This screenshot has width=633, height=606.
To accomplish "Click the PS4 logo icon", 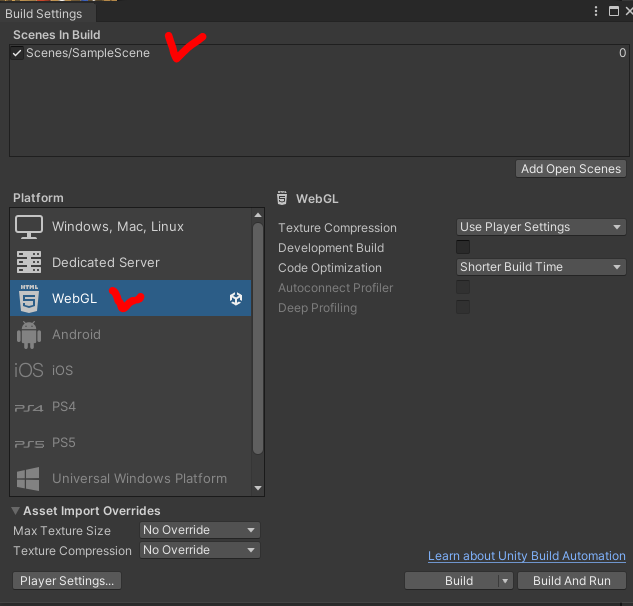I will click(x=29, y=408).
